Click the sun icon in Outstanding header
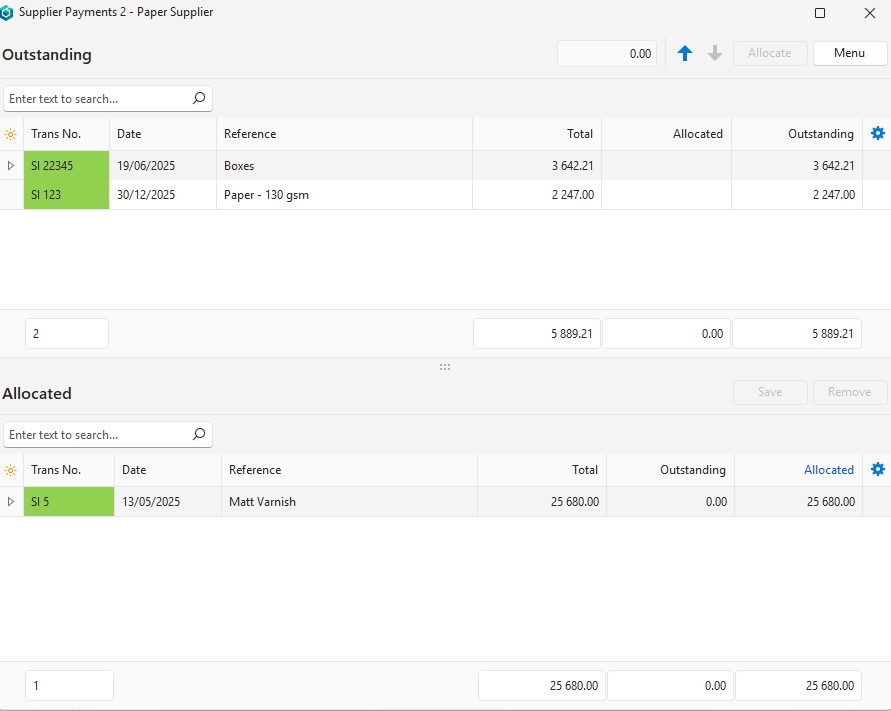 (x=11, y=134)
